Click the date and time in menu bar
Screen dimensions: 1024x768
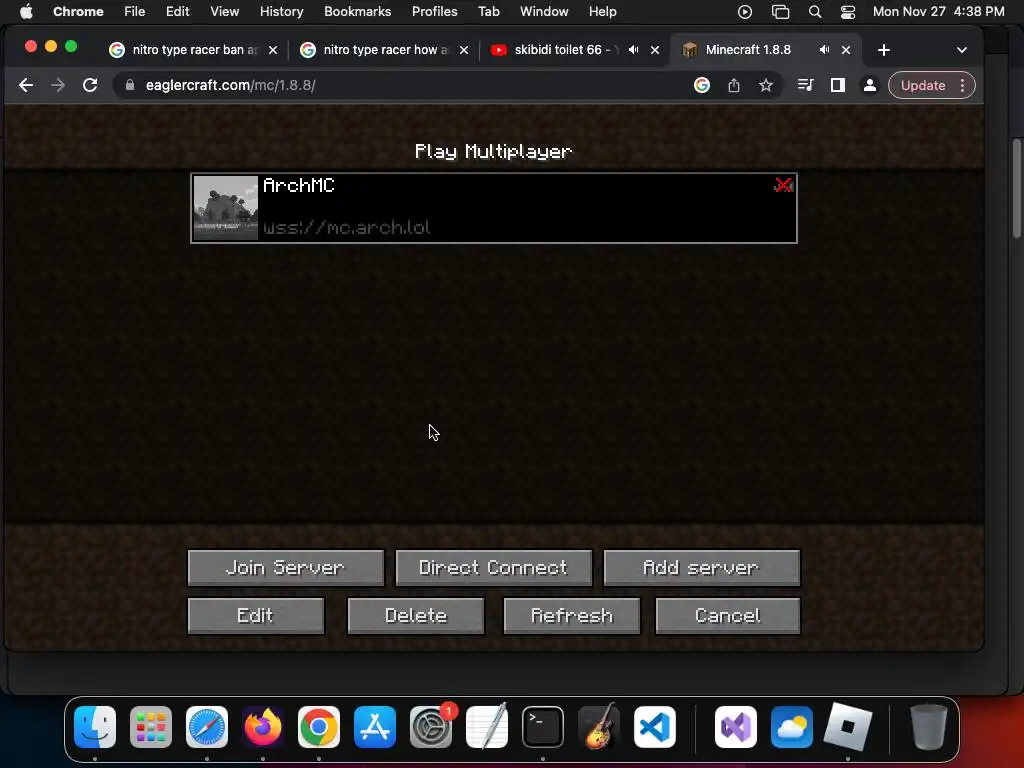(938, 11)
